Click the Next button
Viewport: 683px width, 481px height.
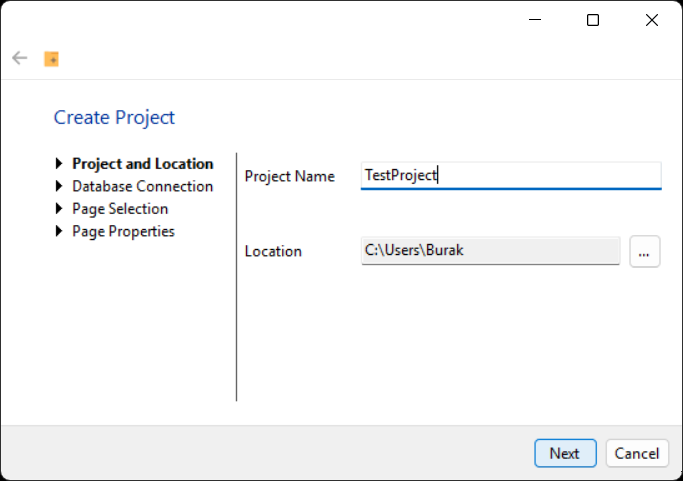(565, 453)
